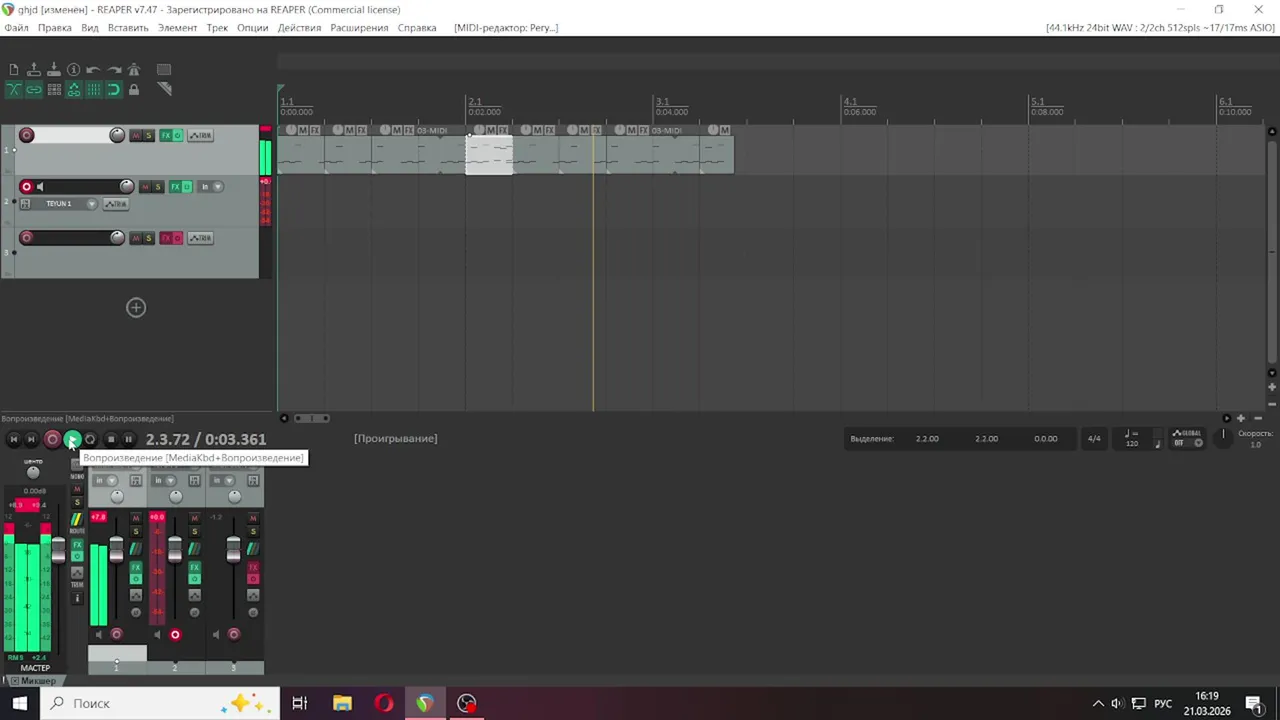This screenshot has height=720, width=1280.
Task: Expand the TEYUN 1 input selector
Action: pyautogui.click(x=91, y=204)
